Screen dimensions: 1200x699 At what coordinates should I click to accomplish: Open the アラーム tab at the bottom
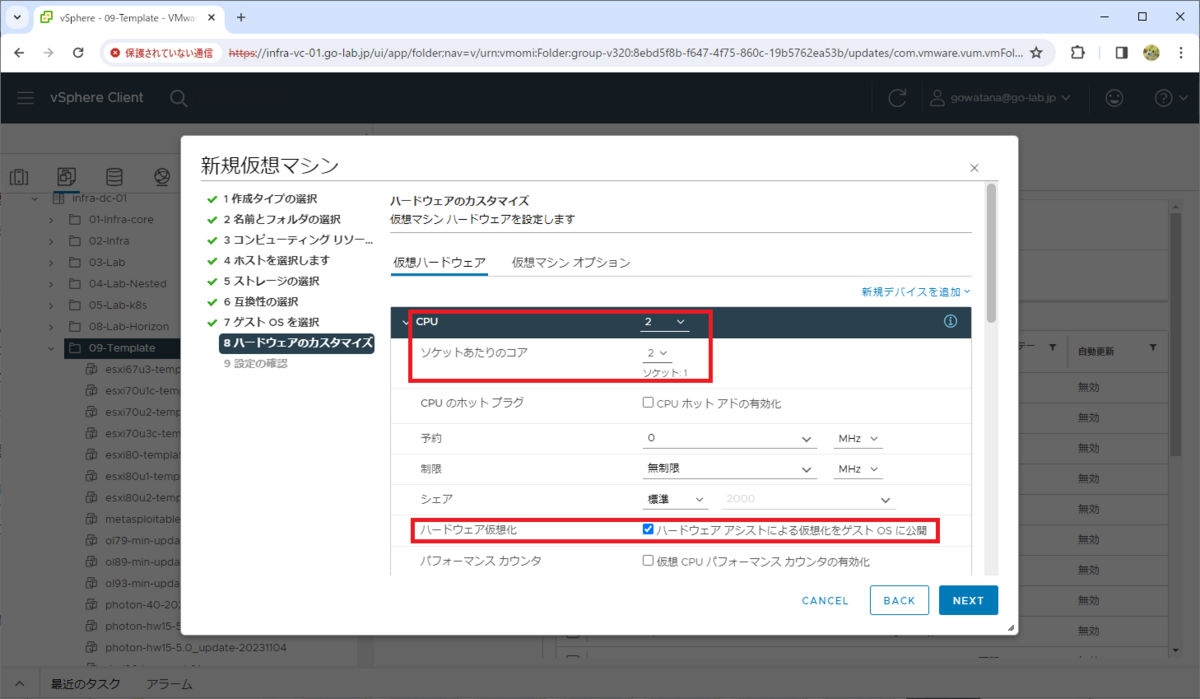pyautogui.click(x=169, y=684)
